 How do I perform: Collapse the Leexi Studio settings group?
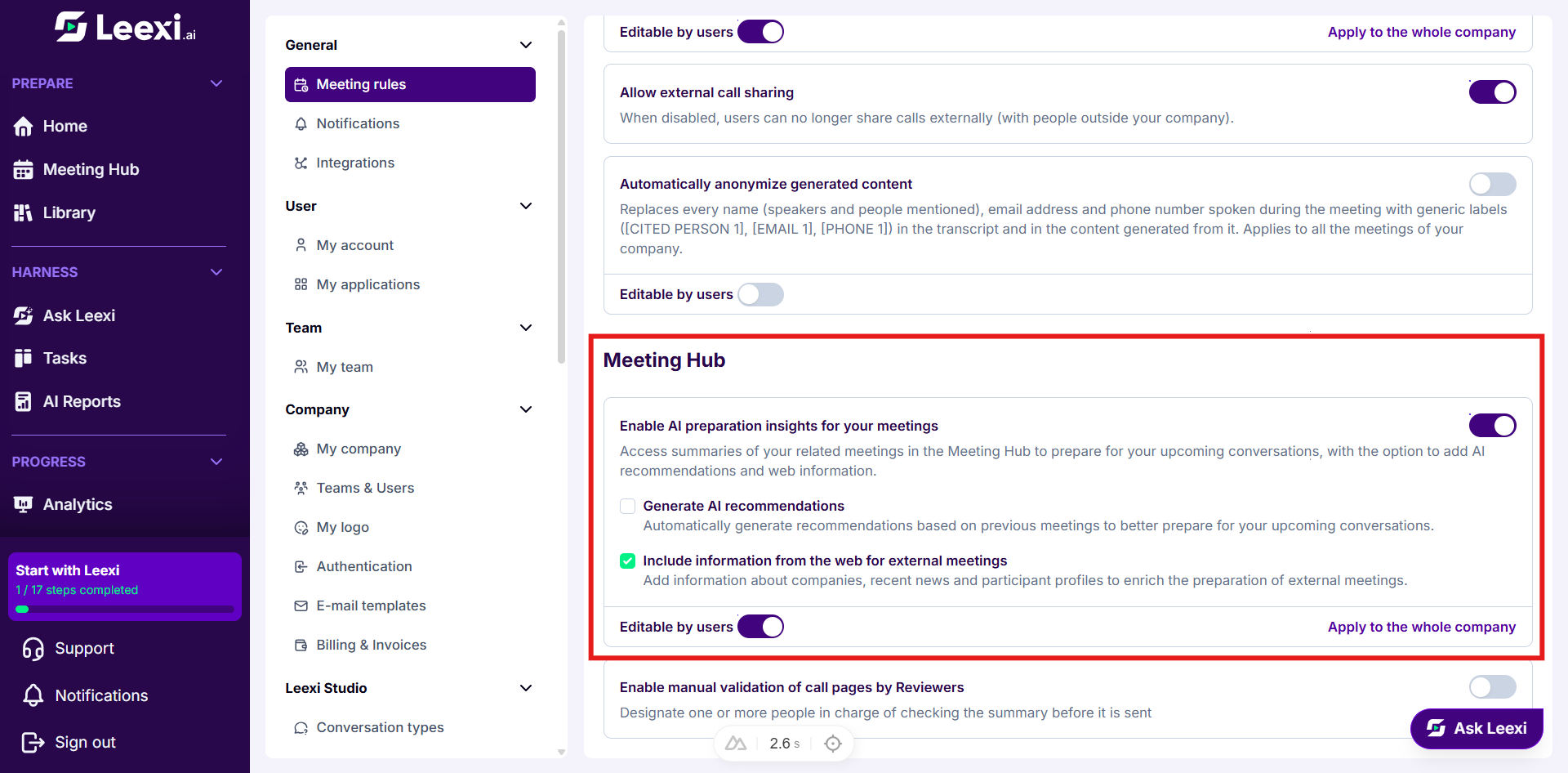526,688
